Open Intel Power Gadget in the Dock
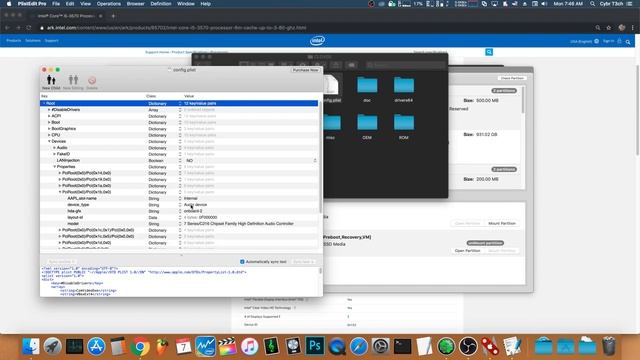This screenshot has height=360, width=640. [x=205, y=347]
